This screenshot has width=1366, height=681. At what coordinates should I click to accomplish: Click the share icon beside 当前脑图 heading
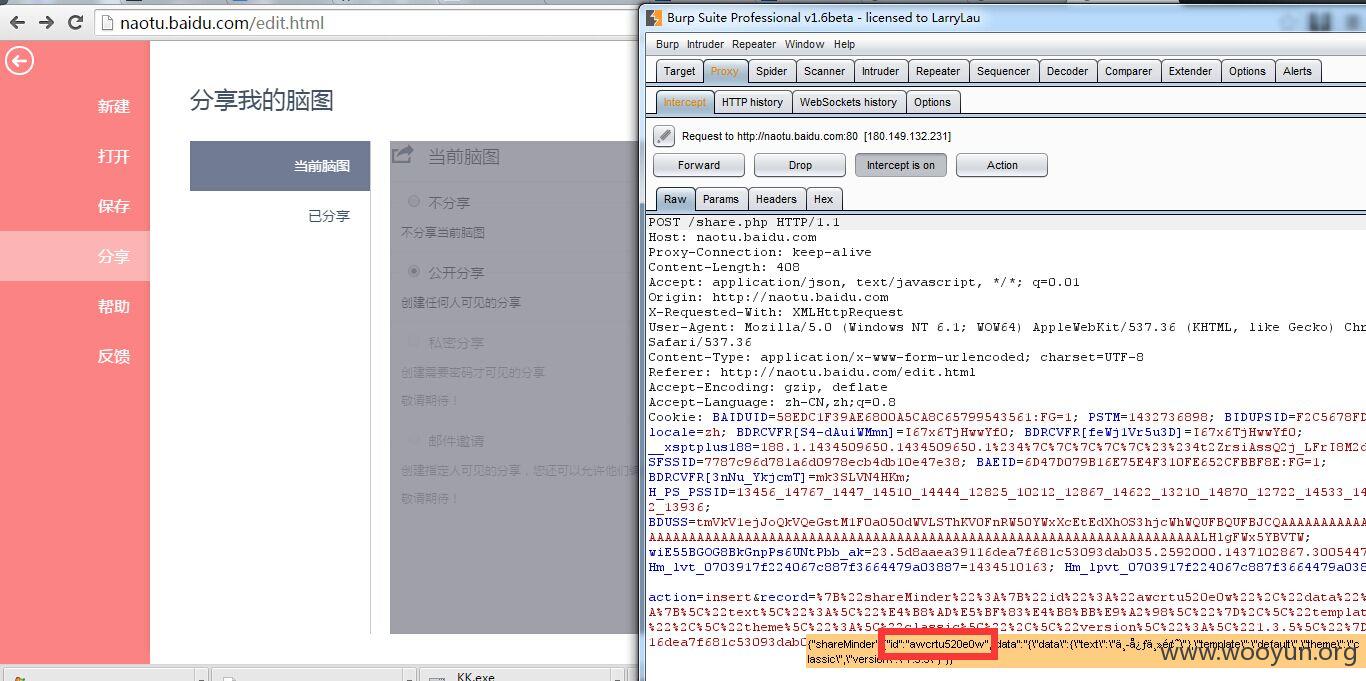coord(402,155)
